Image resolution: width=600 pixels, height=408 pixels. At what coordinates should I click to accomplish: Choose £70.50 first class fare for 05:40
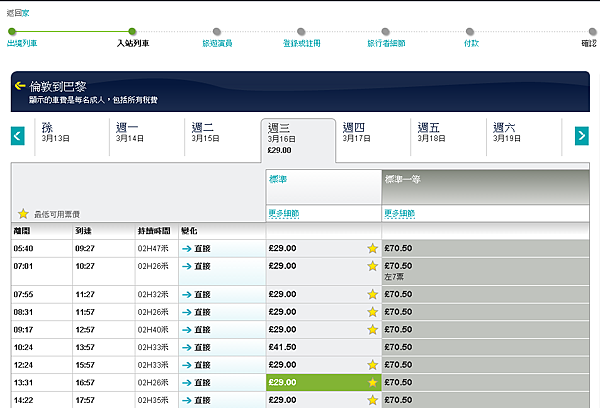(485, 248)
